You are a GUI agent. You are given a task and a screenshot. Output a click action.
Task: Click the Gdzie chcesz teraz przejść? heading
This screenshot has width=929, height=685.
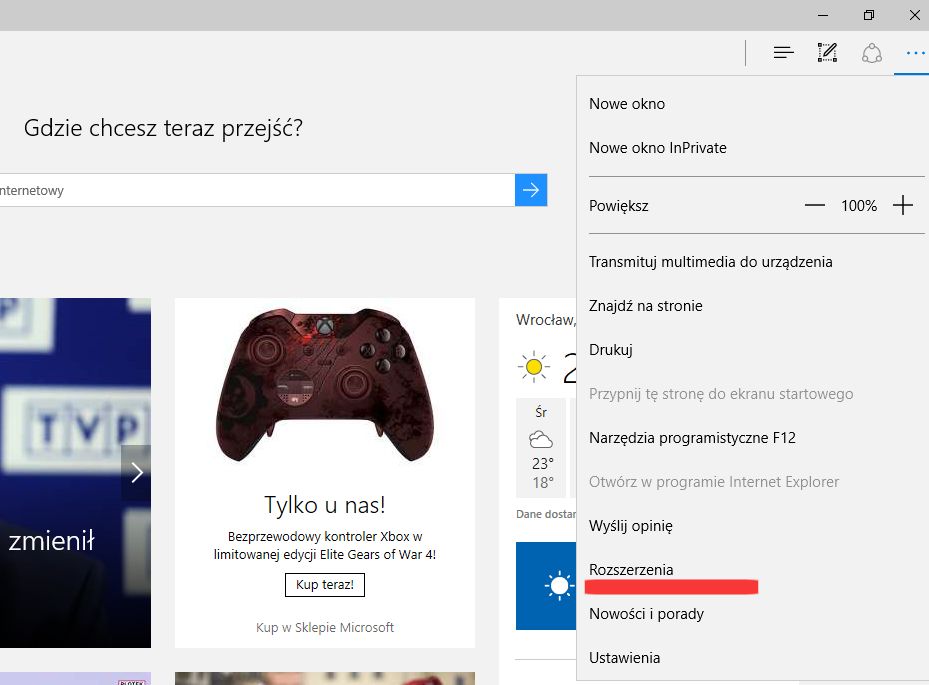tap(164, 128)
